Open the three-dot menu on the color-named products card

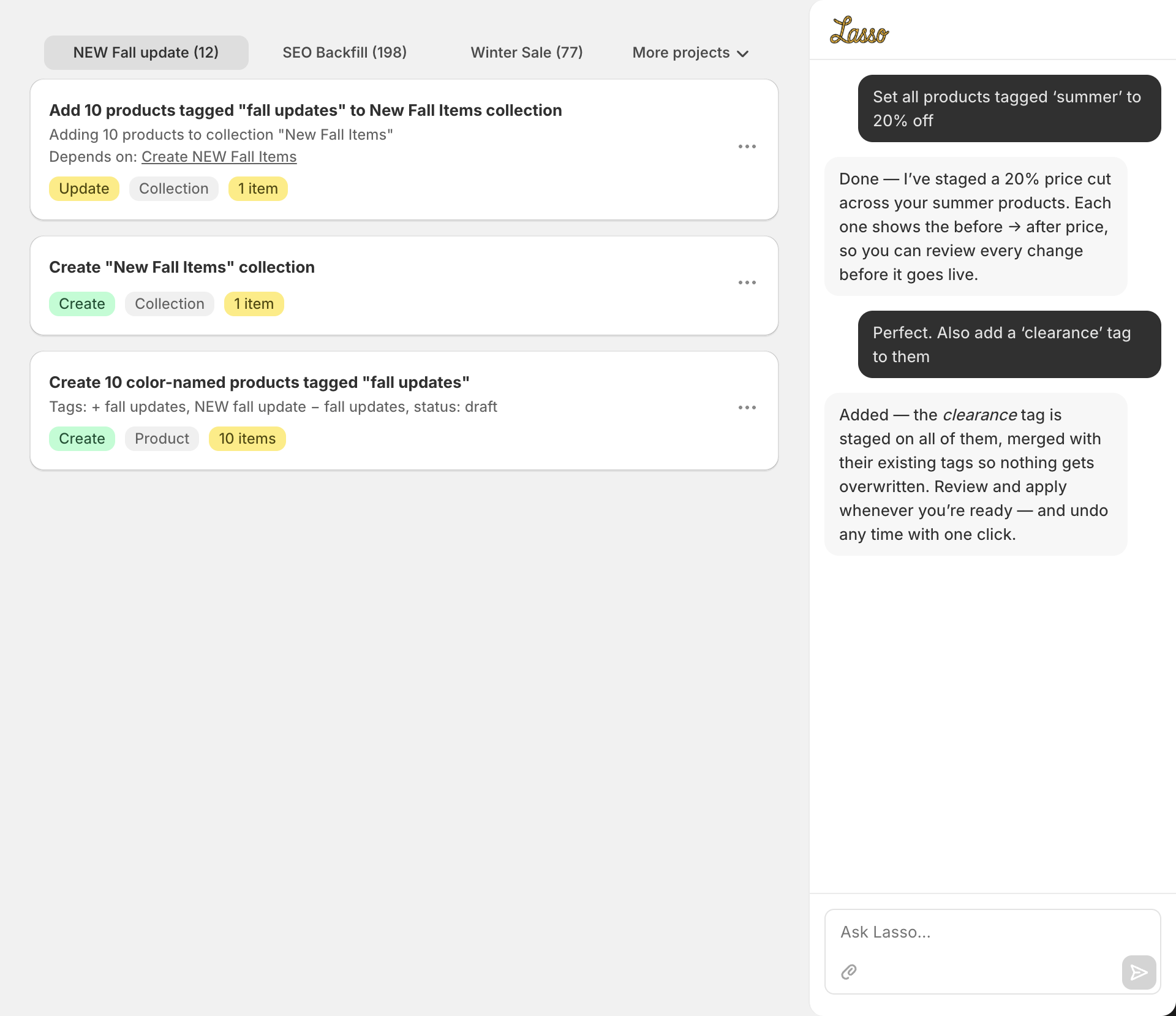point(747,408)
